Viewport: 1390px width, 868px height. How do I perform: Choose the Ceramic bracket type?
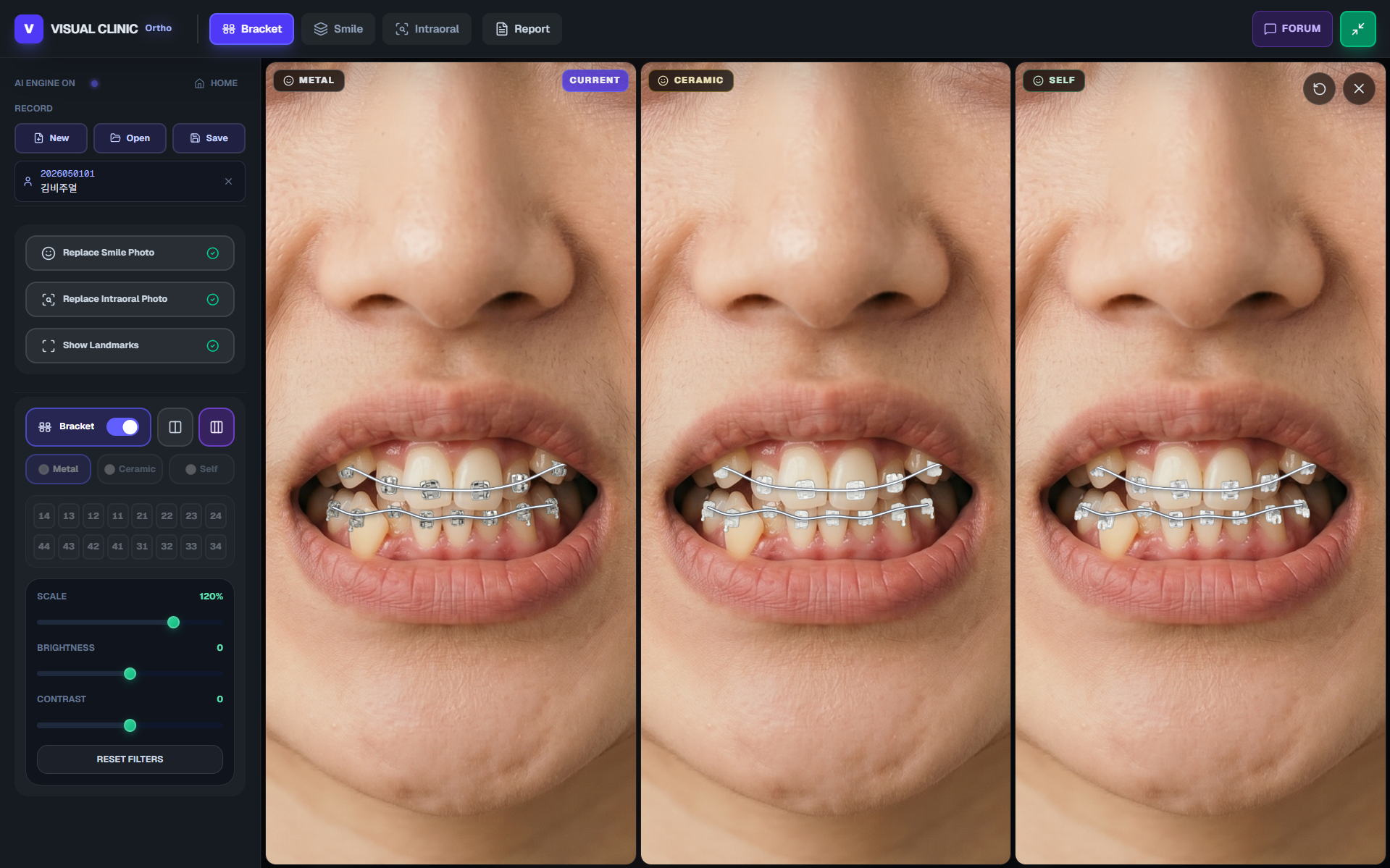pos(130,469)
